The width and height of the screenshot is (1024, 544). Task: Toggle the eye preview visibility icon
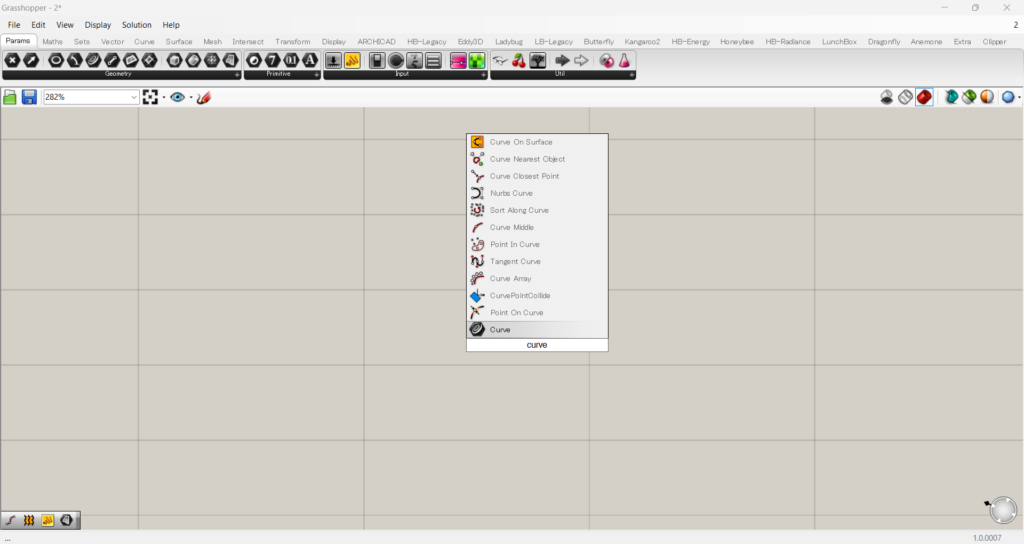(x=177, y=97)
